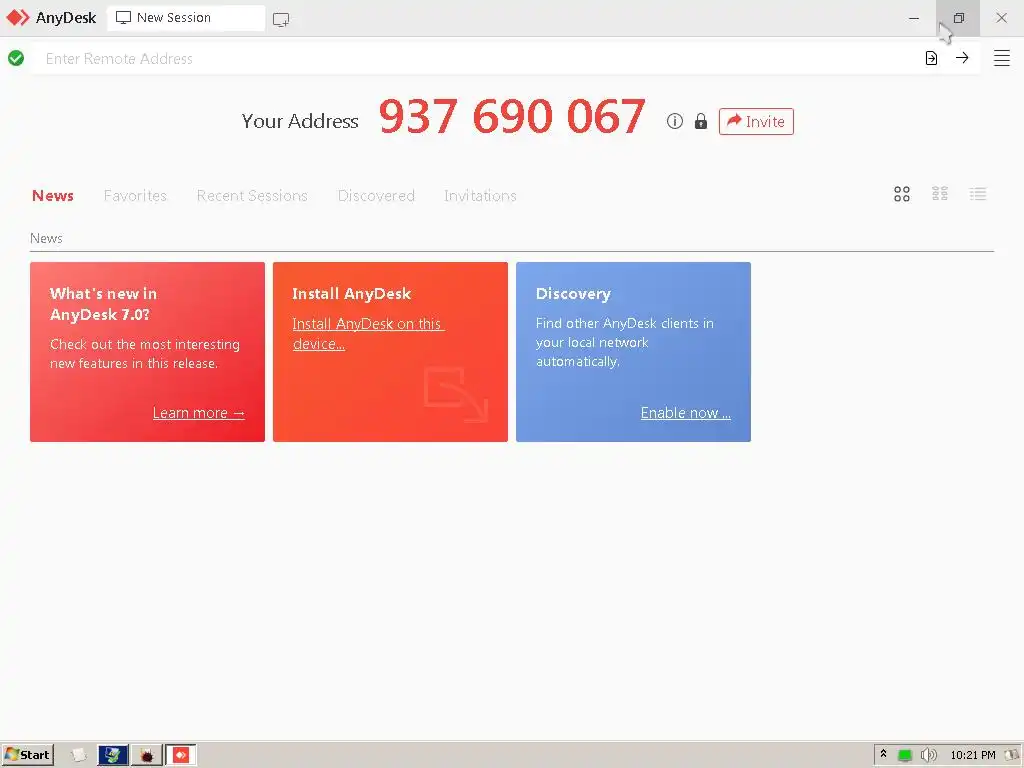Open the Windows Start menu
The height and width of the screenshot is (768, 1024).
click(27, 755)
